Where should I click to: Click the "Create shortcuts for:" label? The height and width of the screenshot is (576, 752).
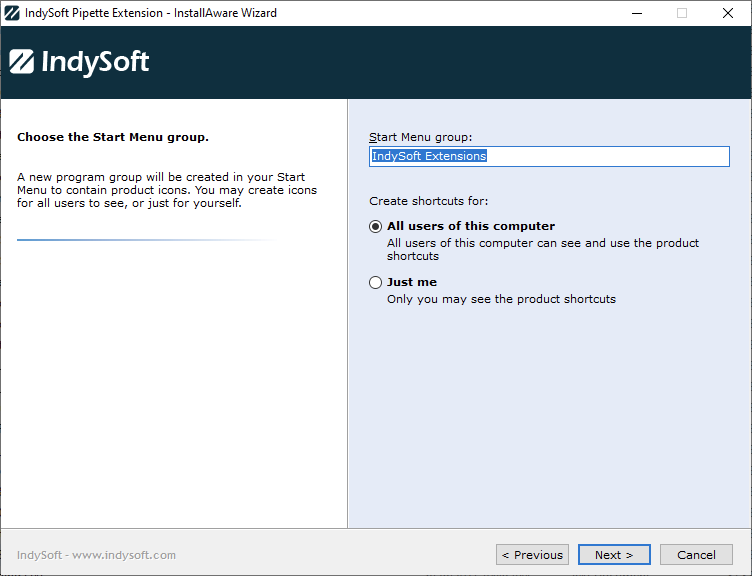tap(429, 201)
